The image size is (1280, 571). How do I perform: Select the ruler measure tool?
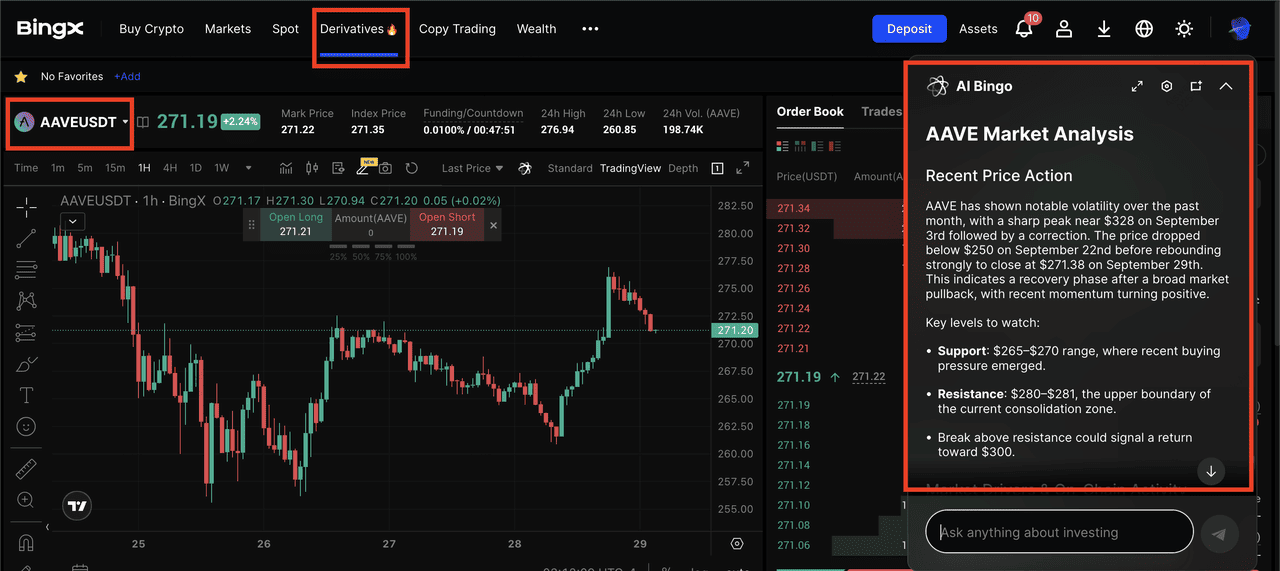(27, 468)
